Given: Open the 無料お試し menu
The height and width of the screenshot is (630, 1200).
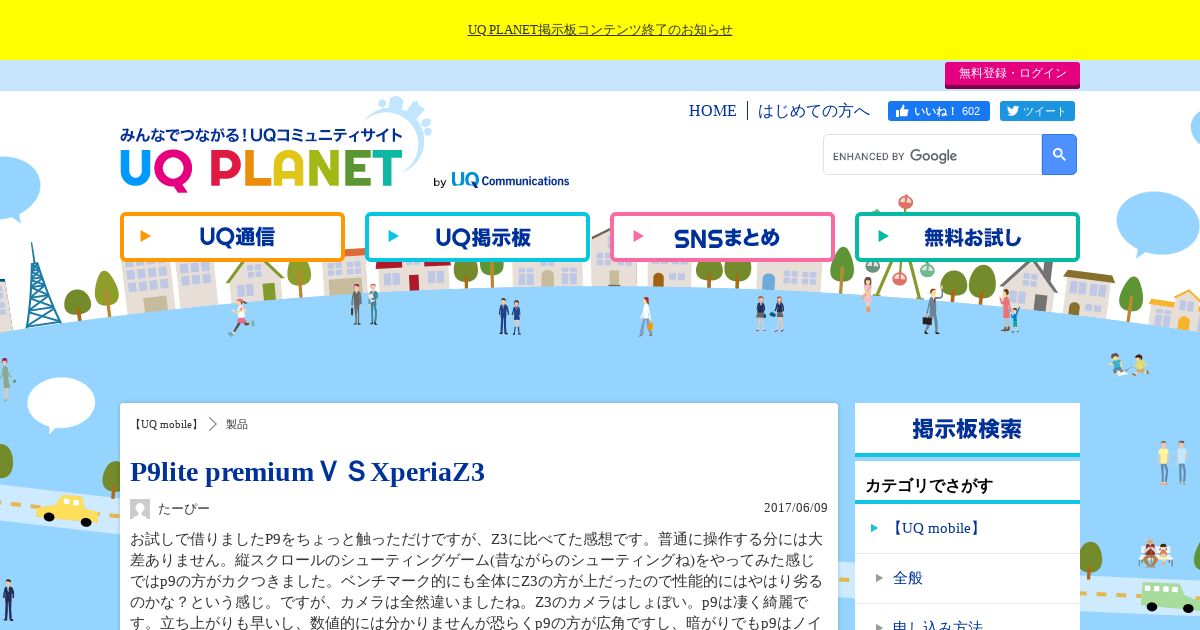Looking at the screenshot, I should [967, 237].
